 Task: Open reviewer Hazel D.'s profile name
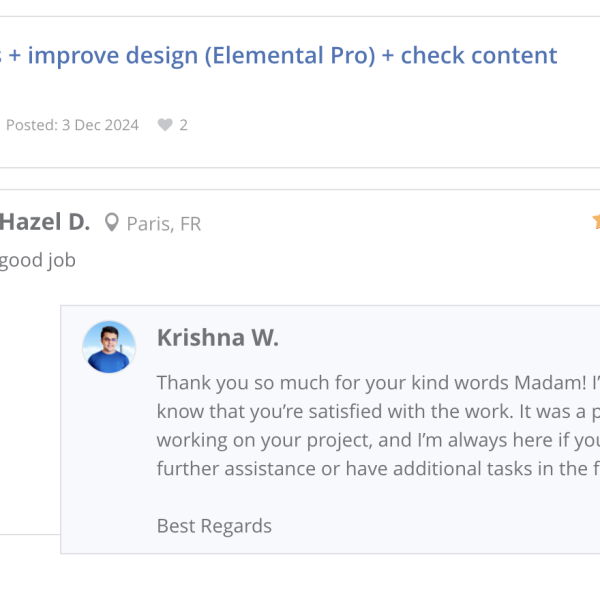44,222
